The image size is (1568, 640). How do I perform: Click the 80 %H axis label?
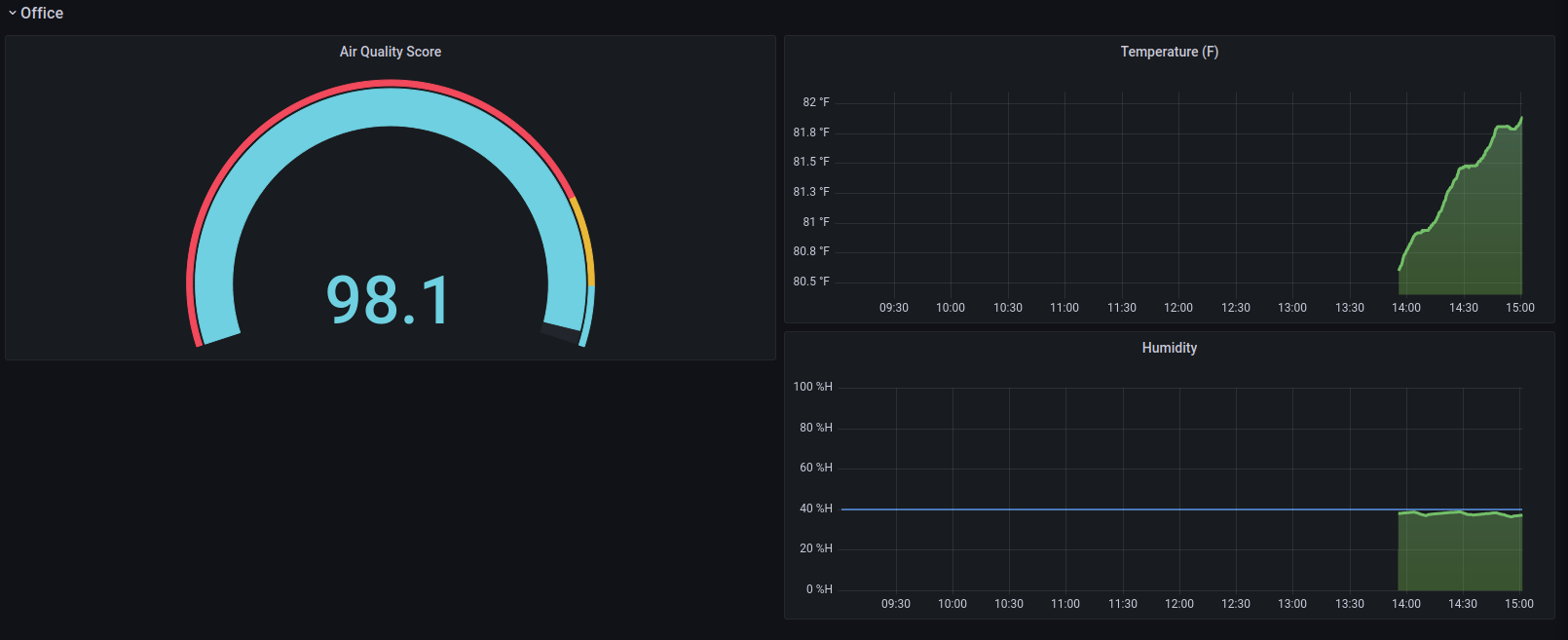pos(816,428)
